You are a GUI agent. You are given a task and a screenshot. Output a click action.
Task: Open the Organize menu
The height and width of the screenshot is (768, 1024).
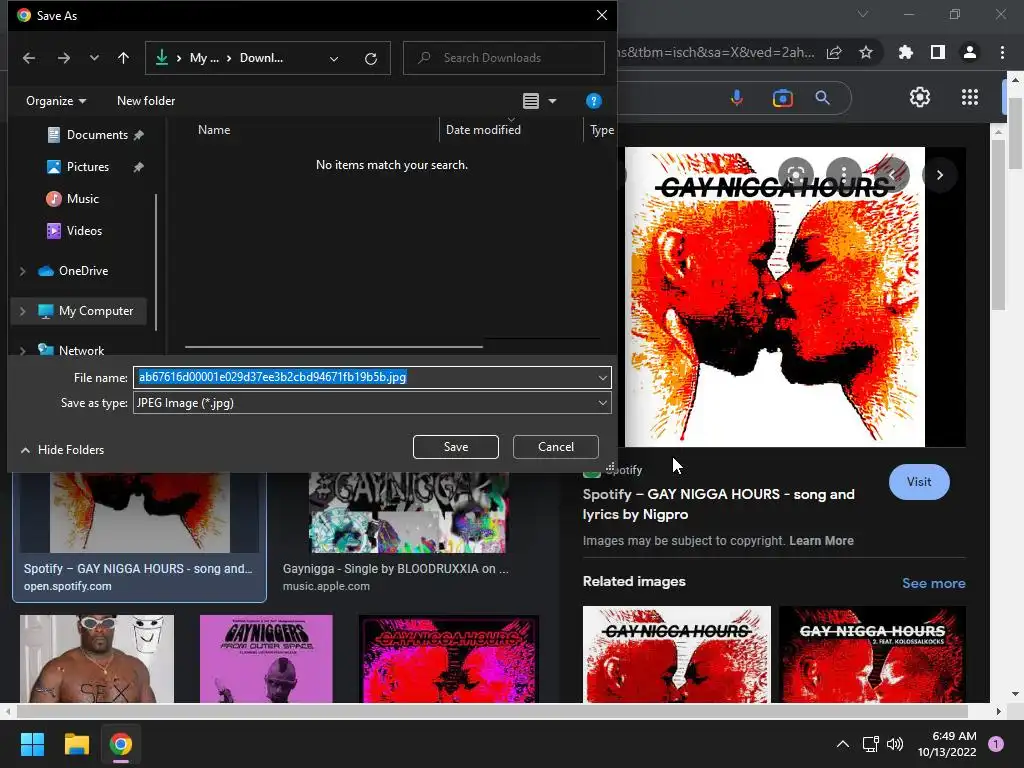pyautogui.click(x=56, y=101)
